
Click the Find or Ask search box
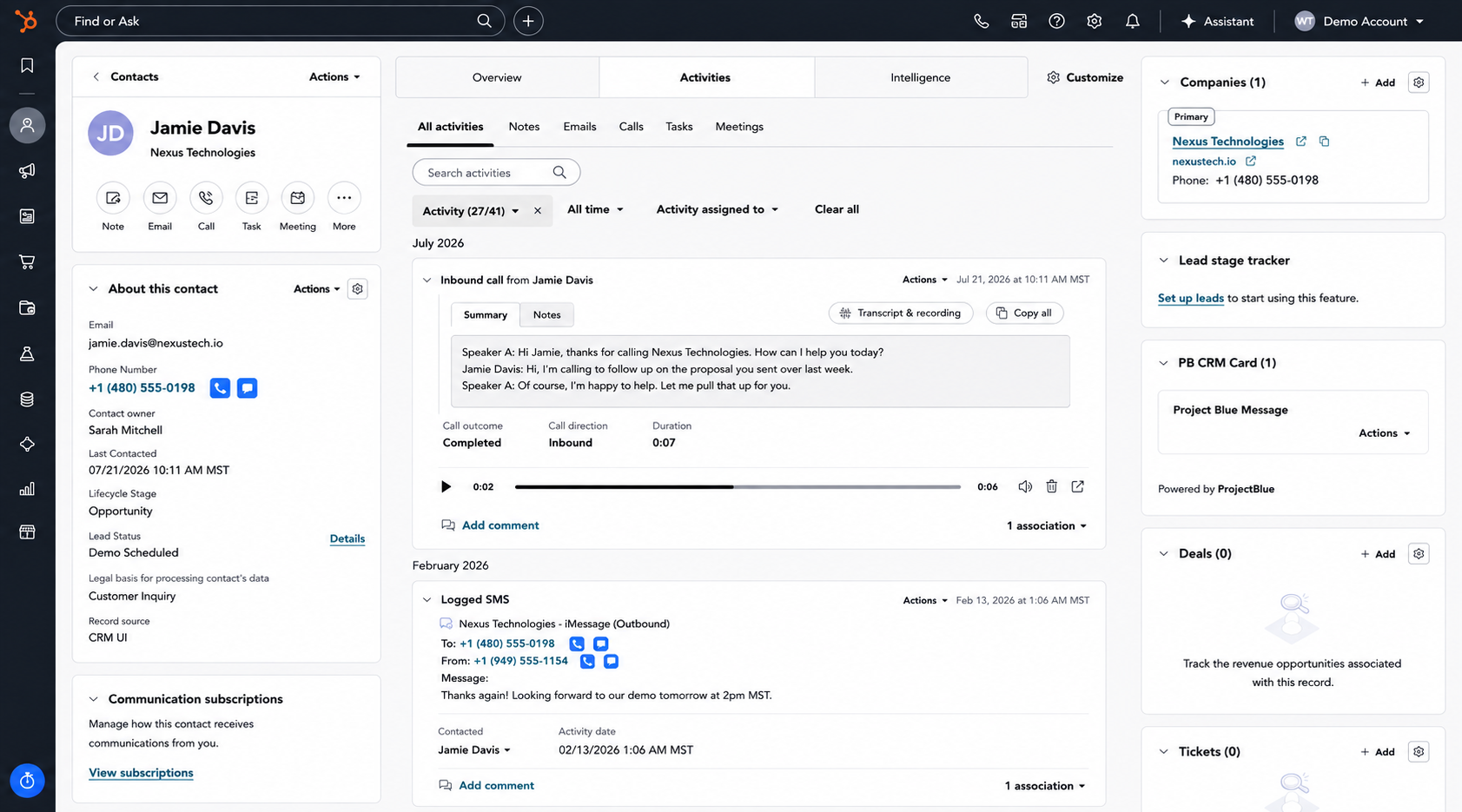coord(280,21)
